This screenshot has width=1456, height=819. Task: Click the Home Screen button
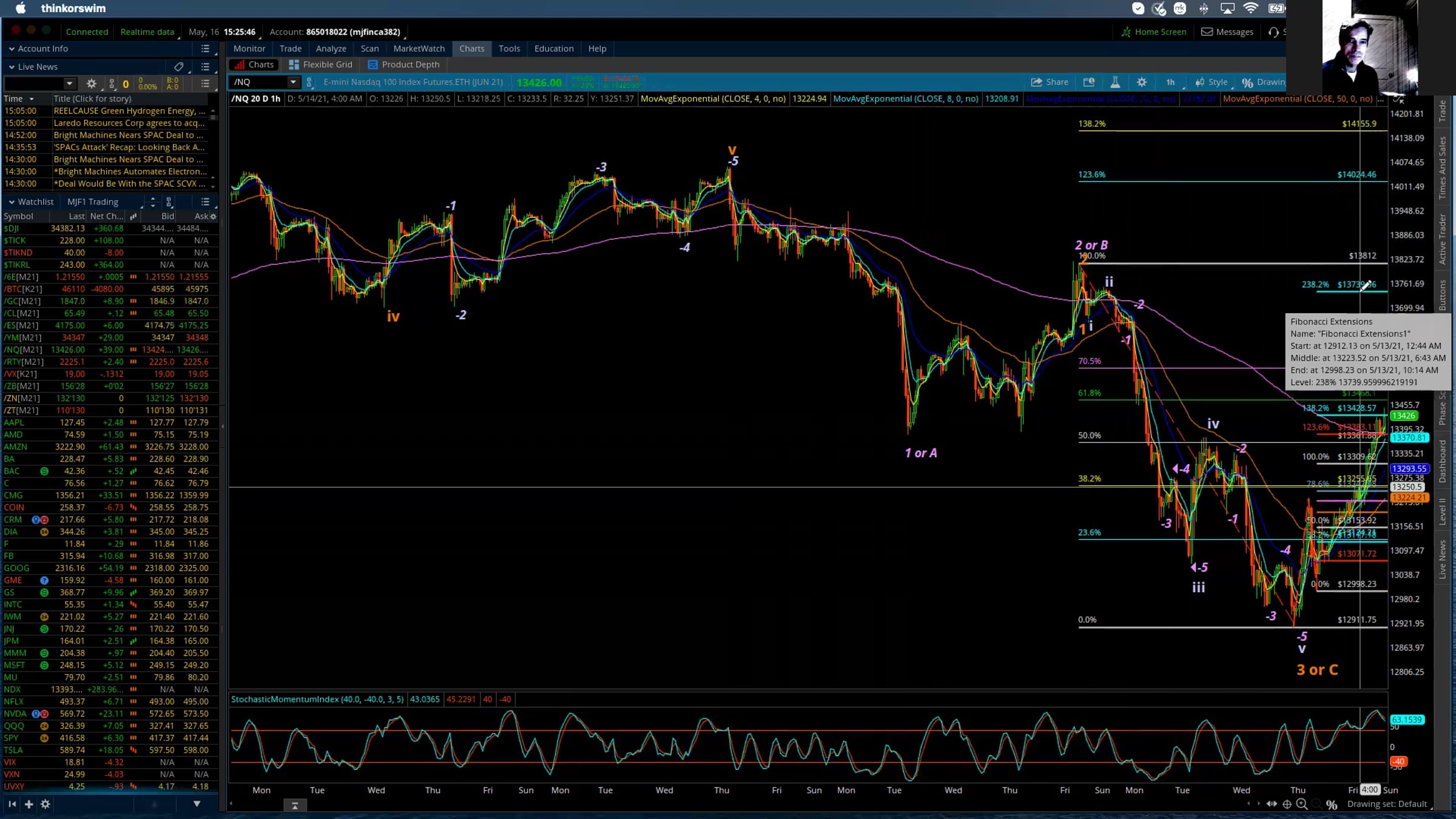click(1153, 32)
